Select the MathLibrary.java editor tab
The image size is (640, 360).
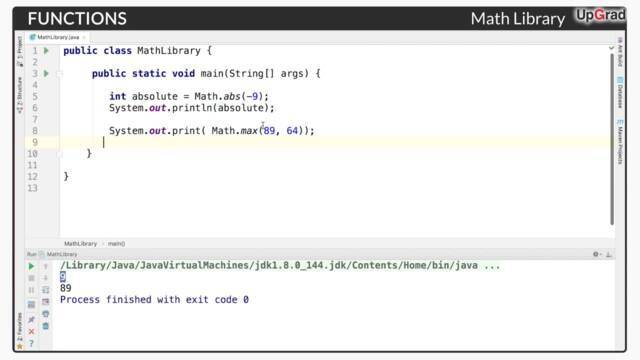pos(58,37)
